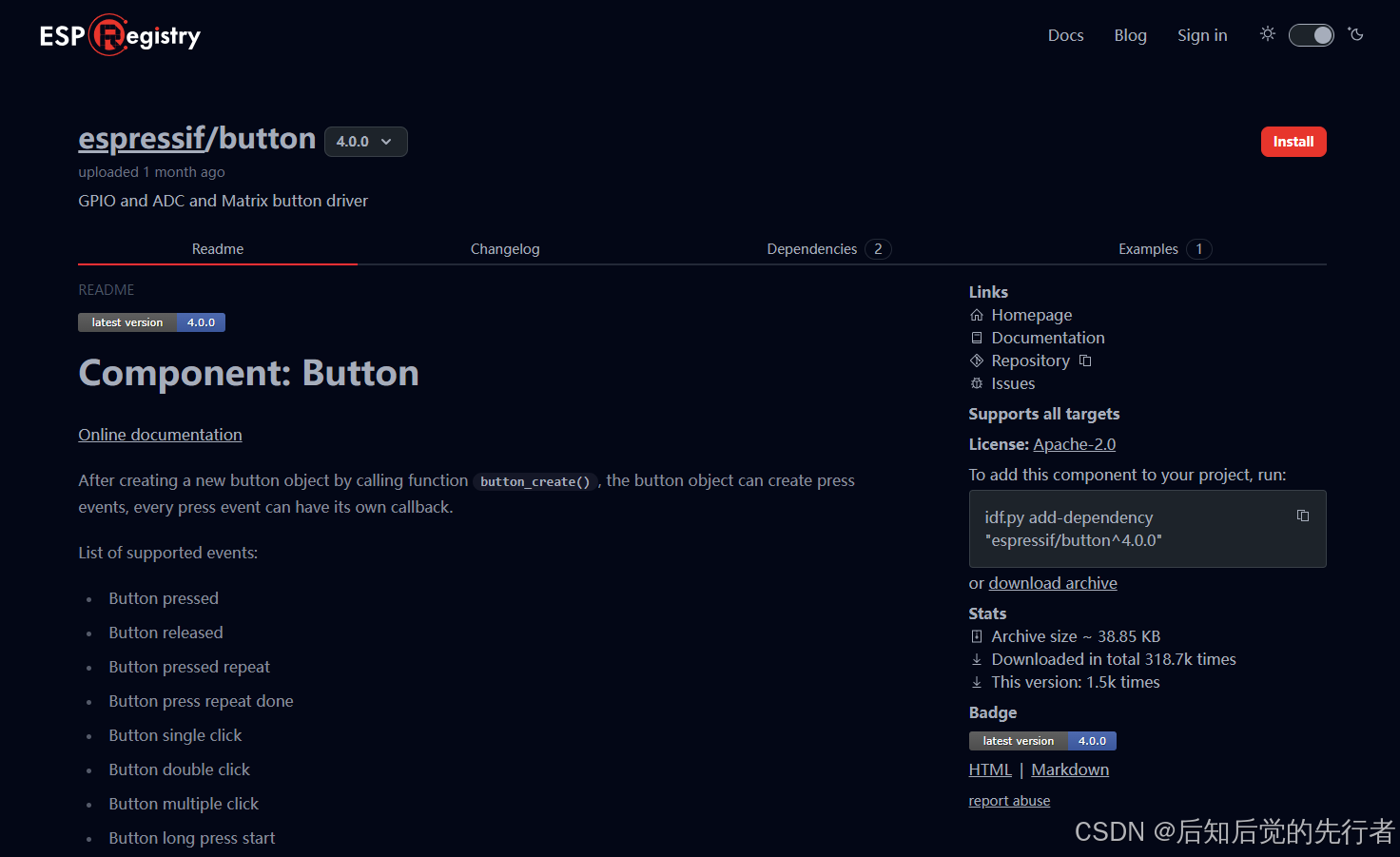Click 'Button double click' list item
Image resolution: width=1400 pixels, height=857 pixels.
click(179, 769)
